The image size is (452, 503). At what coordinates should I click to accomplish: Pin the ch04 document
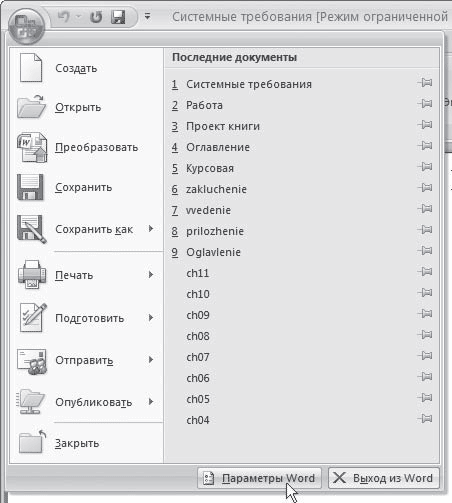[425, 418]
